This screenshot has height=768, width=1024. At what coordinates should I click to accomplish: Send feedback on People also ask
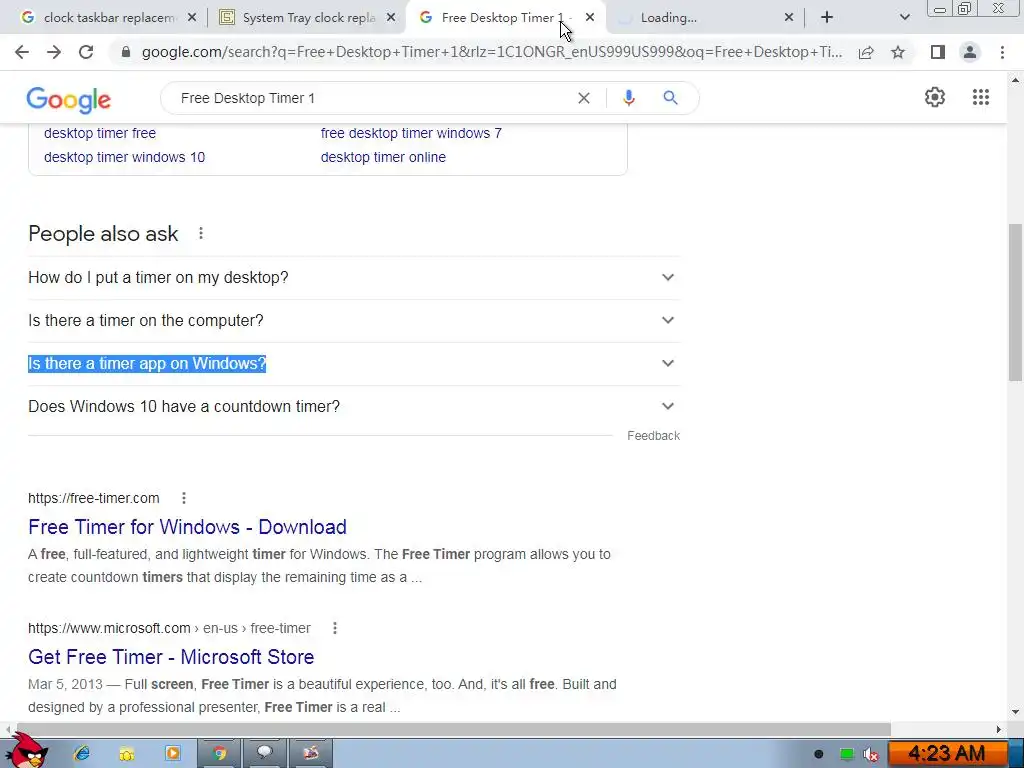[x=653, y=436]
